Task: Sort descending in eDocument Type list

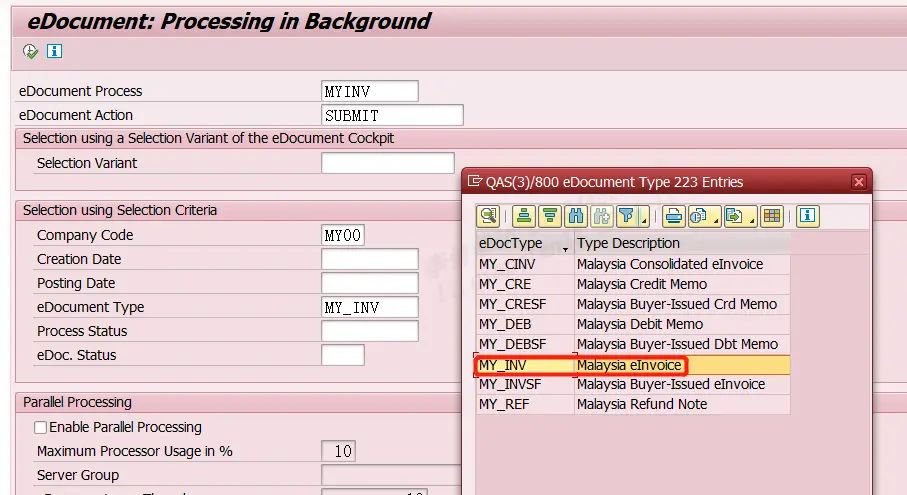Action: 549,215
